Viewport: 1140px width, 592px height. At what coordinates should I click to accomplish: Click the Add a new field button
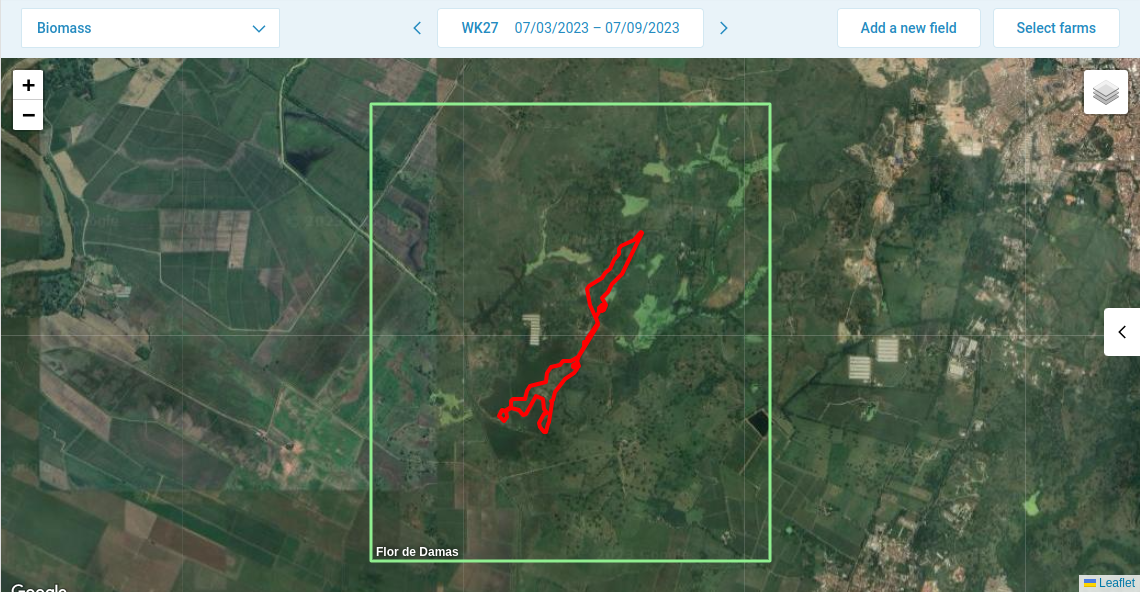click(908, 27)
